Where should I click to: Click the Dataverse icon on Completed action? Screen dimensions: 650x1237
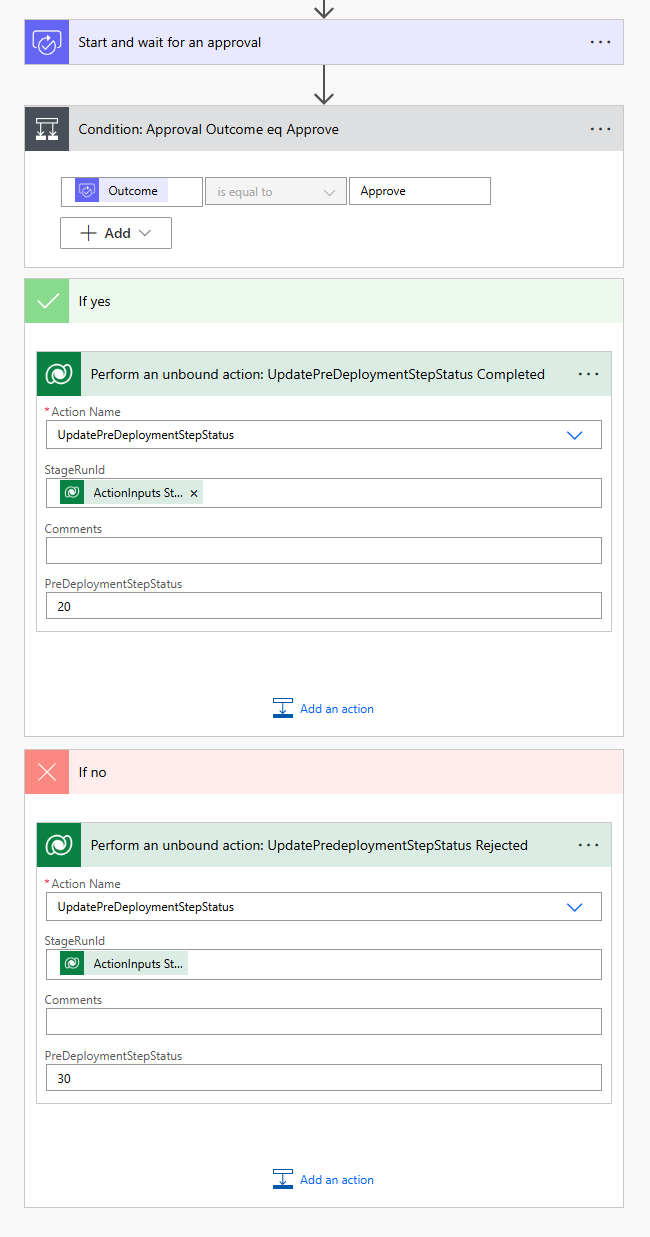(x=59, y=374)
